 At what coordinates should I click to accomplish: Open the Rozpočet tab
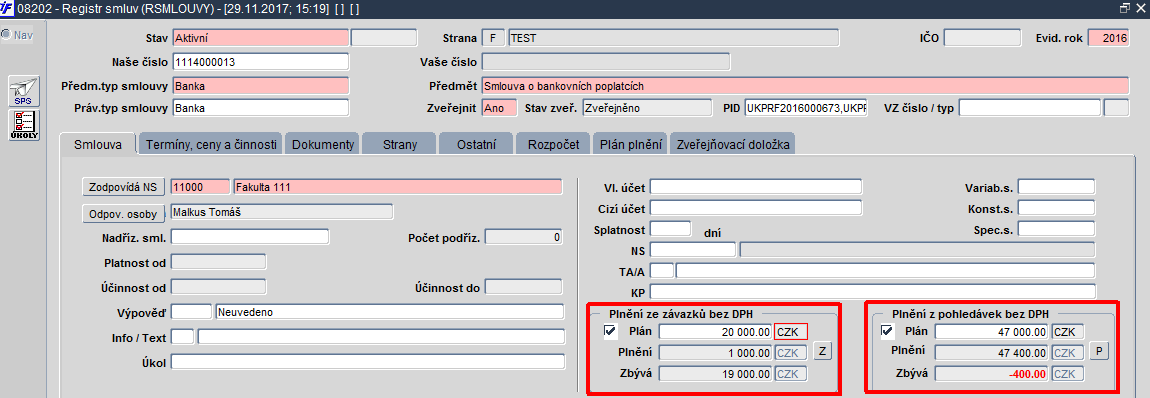click(x=553, y=144)
